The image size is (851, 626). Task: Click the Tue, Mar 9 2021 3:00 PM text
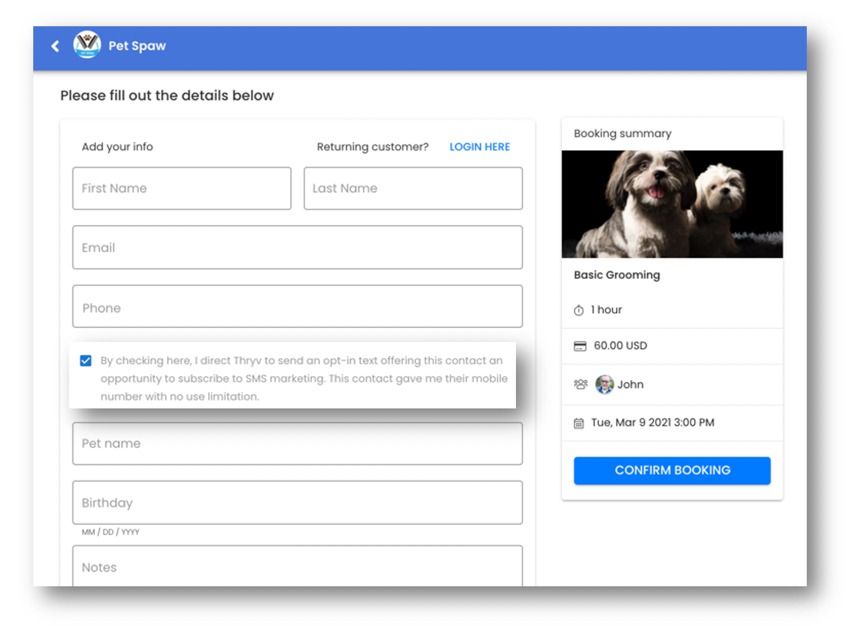pos(652,422)
